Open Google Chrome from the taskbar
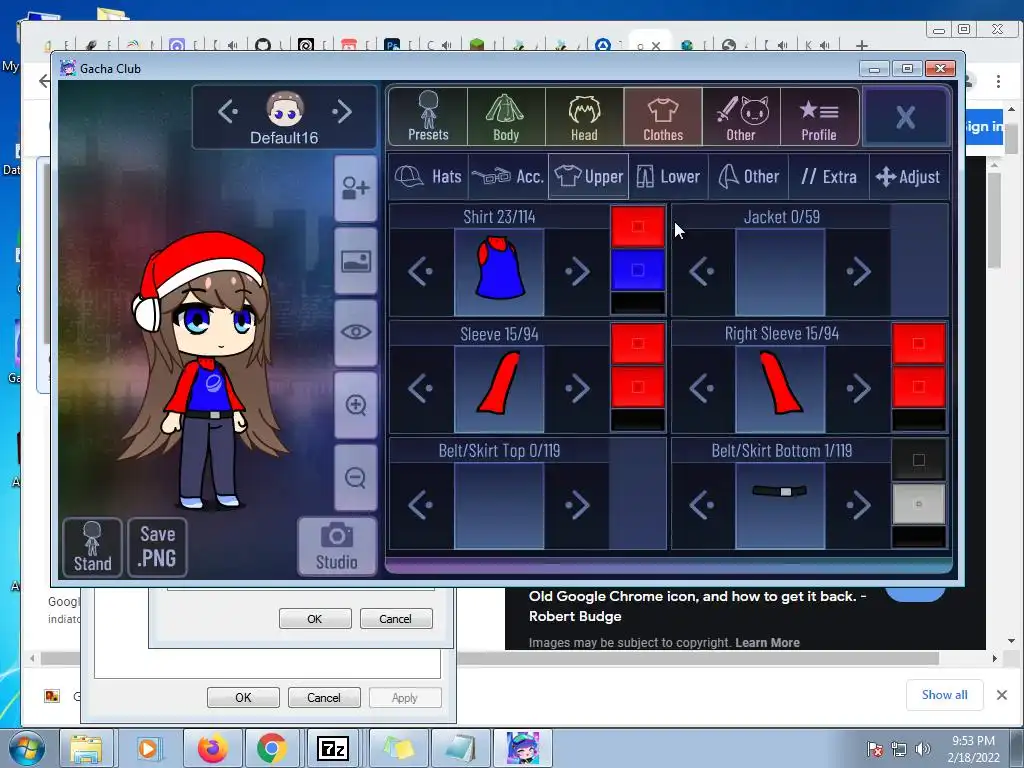This screenshot has height=768, width=1024. point(272,748)
